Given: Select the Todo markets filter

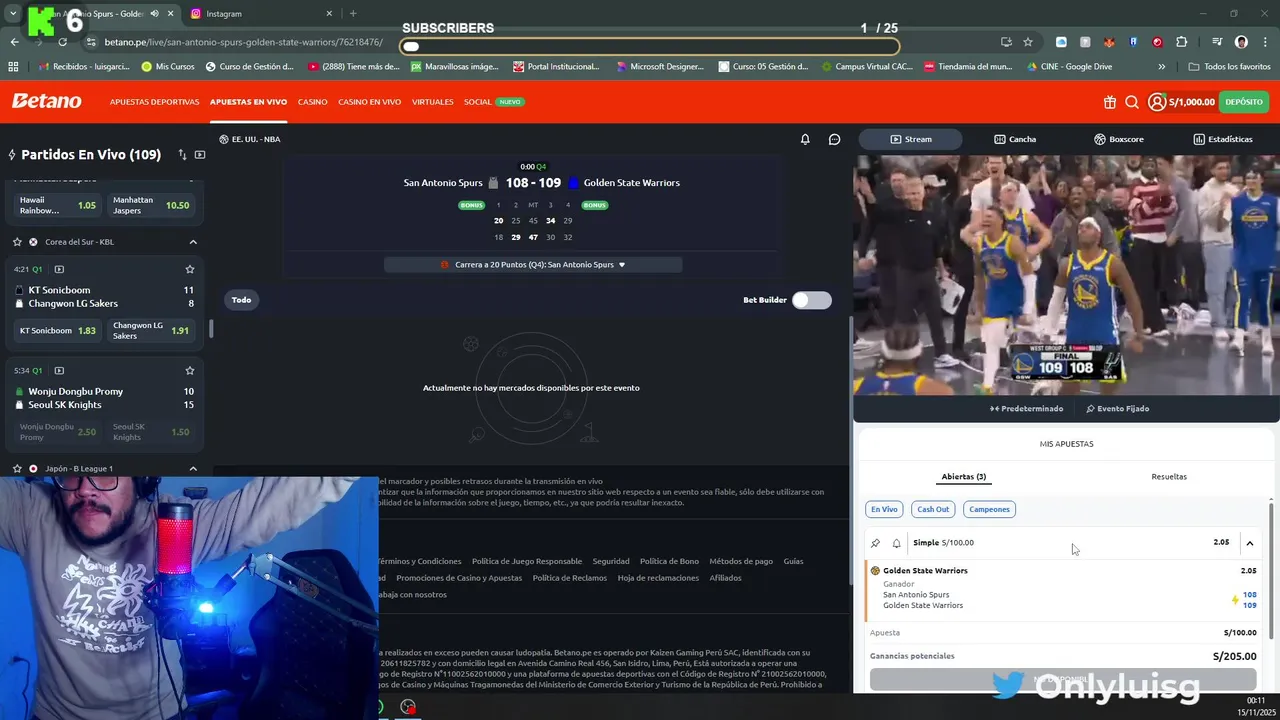Looking at the screenshot, I should (241, 300).
